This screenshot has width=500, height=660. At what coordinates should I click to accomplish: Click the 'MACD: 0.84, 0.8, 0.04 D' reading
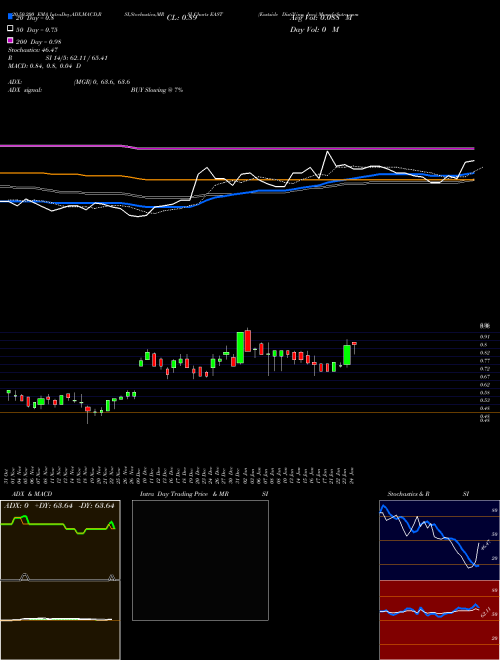(45, 66)
